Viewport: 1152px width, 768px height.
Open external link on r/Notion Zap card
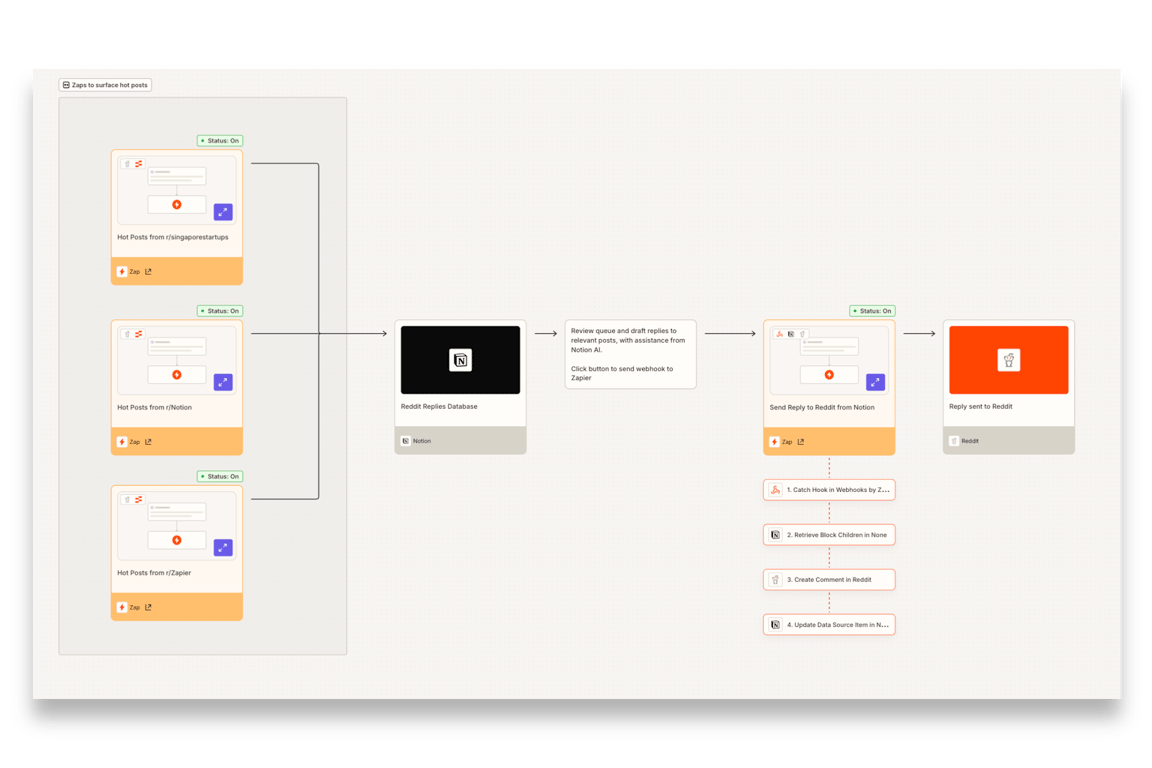coord(148,442)
